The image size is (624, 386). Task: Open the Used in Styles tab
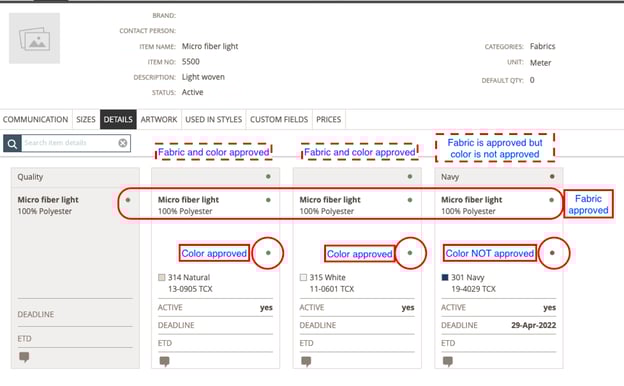pyautogui.click(x=214, y=119)
